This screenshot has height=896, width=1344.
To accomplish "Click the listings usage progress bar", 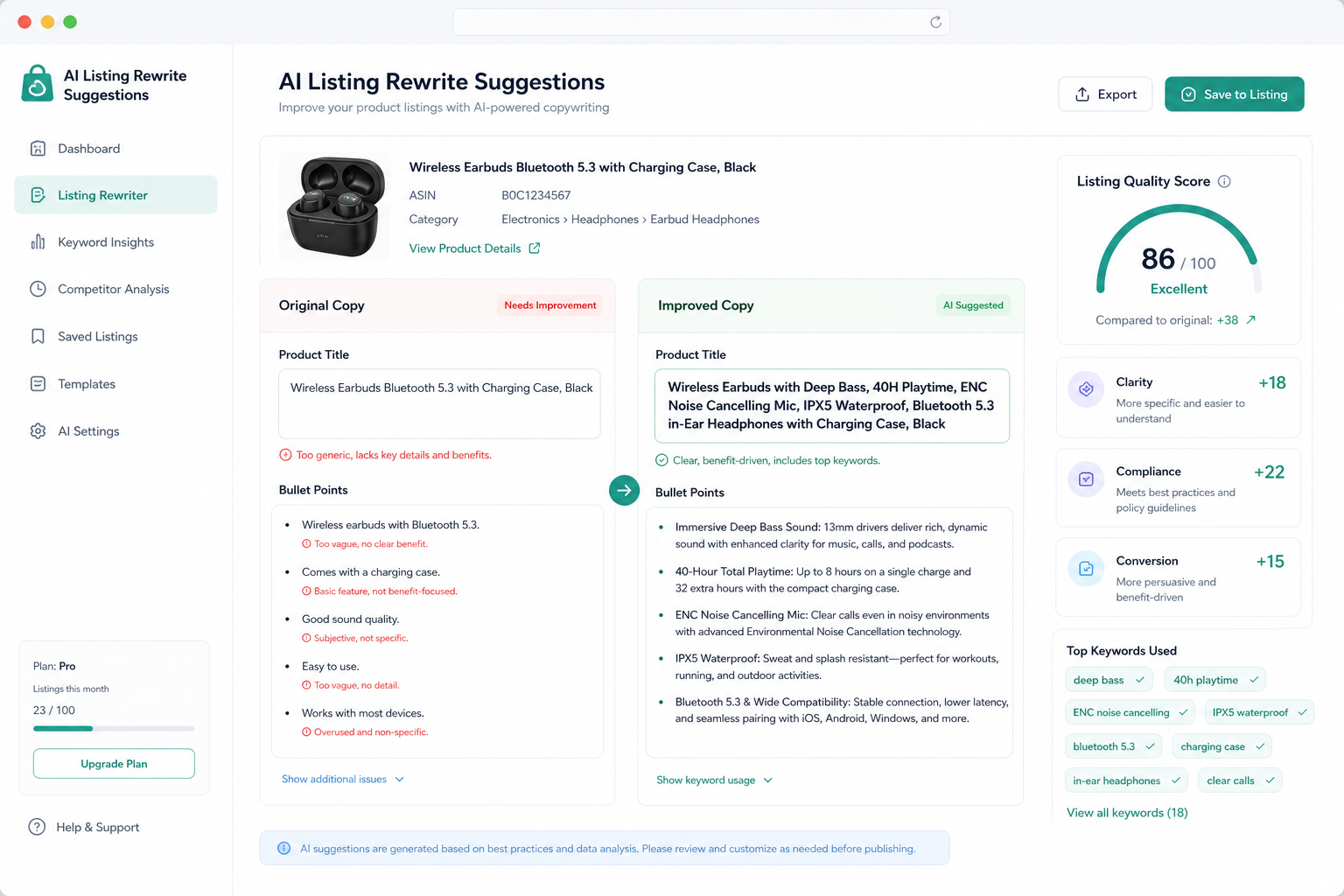I will [x=114, y=728].
